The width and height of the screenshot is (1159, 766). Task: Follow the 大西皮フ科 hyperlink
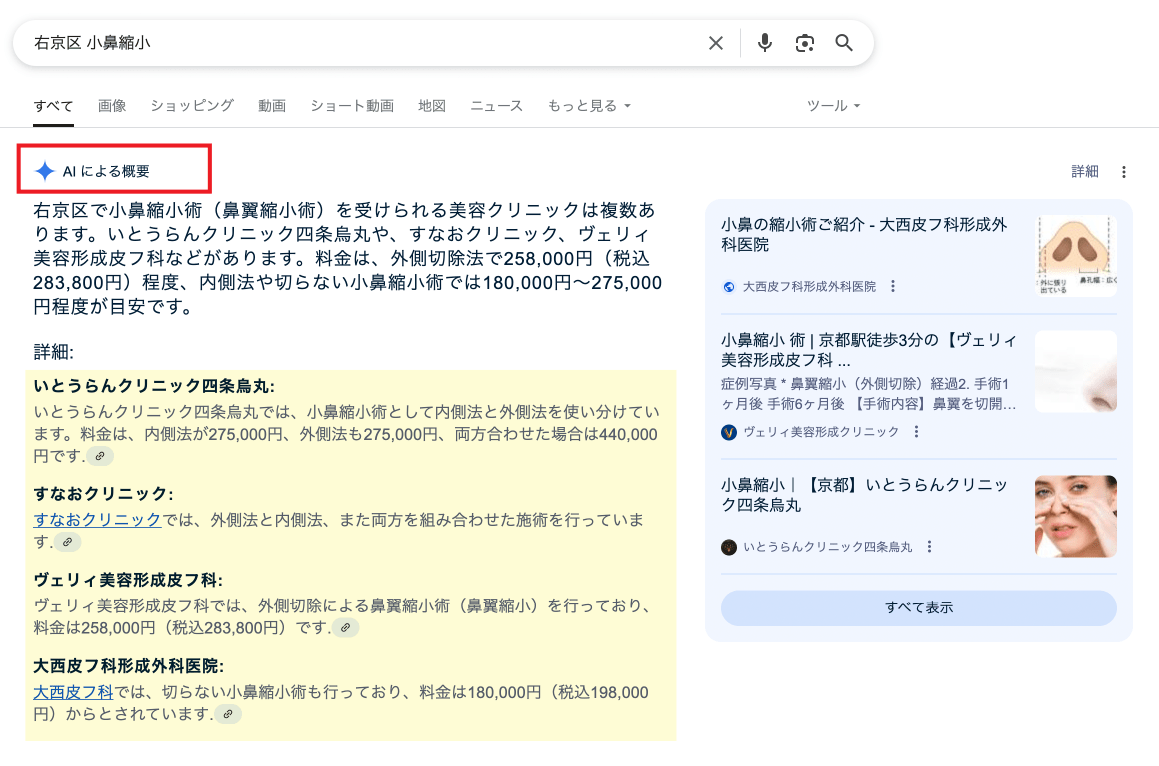tap(73, 692)
